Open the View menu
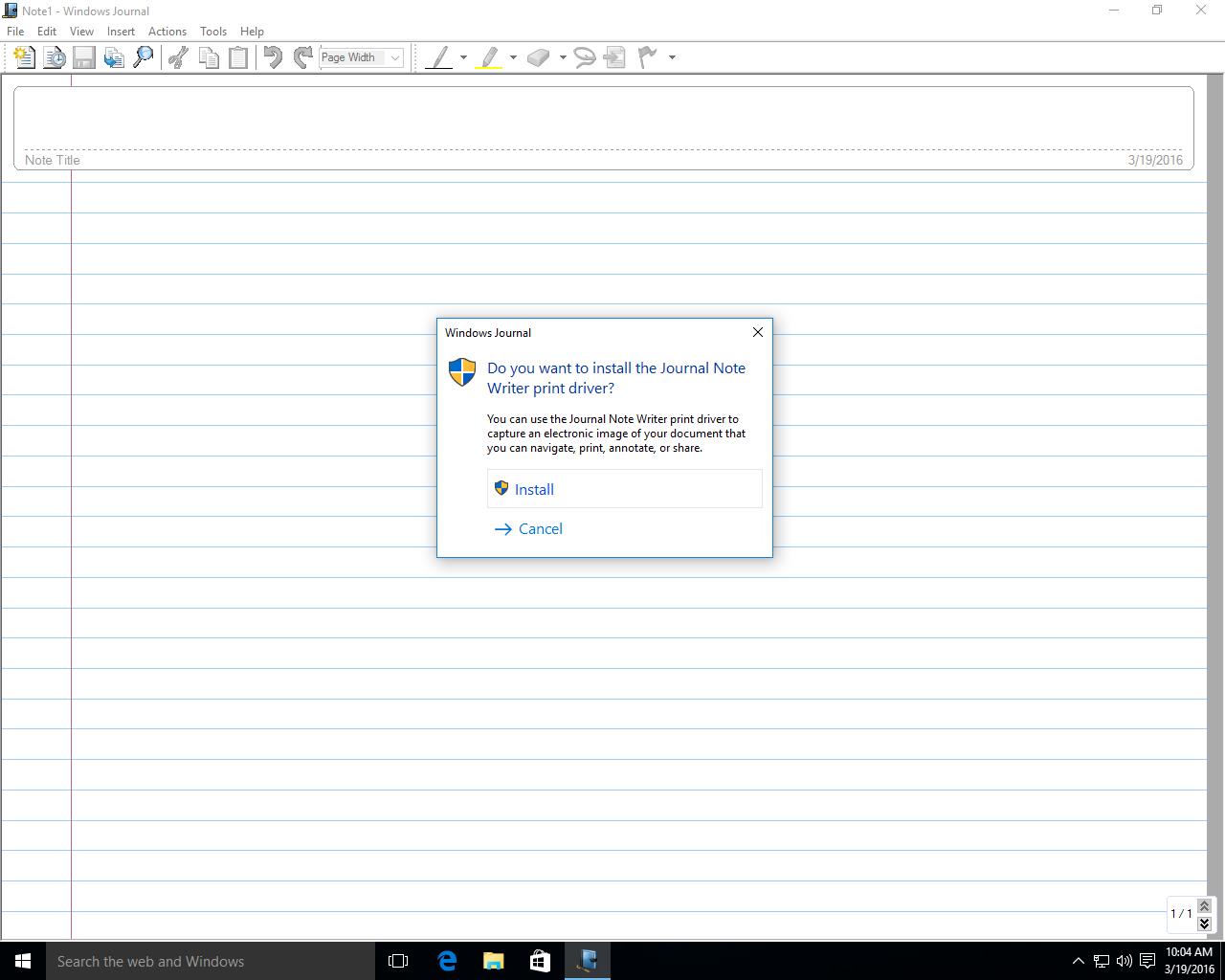Screen dimensions: 1225x980 coord(81,32)
